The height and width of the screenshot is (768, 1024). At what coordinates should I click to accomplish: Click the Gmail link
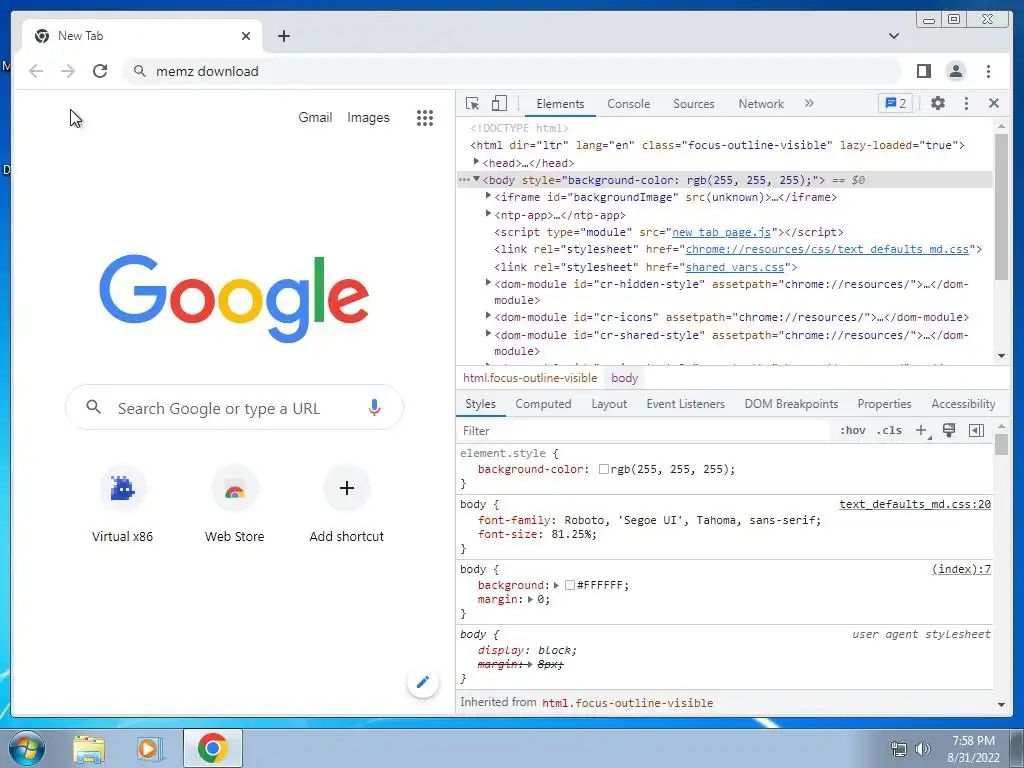click(x=315, y=118)
